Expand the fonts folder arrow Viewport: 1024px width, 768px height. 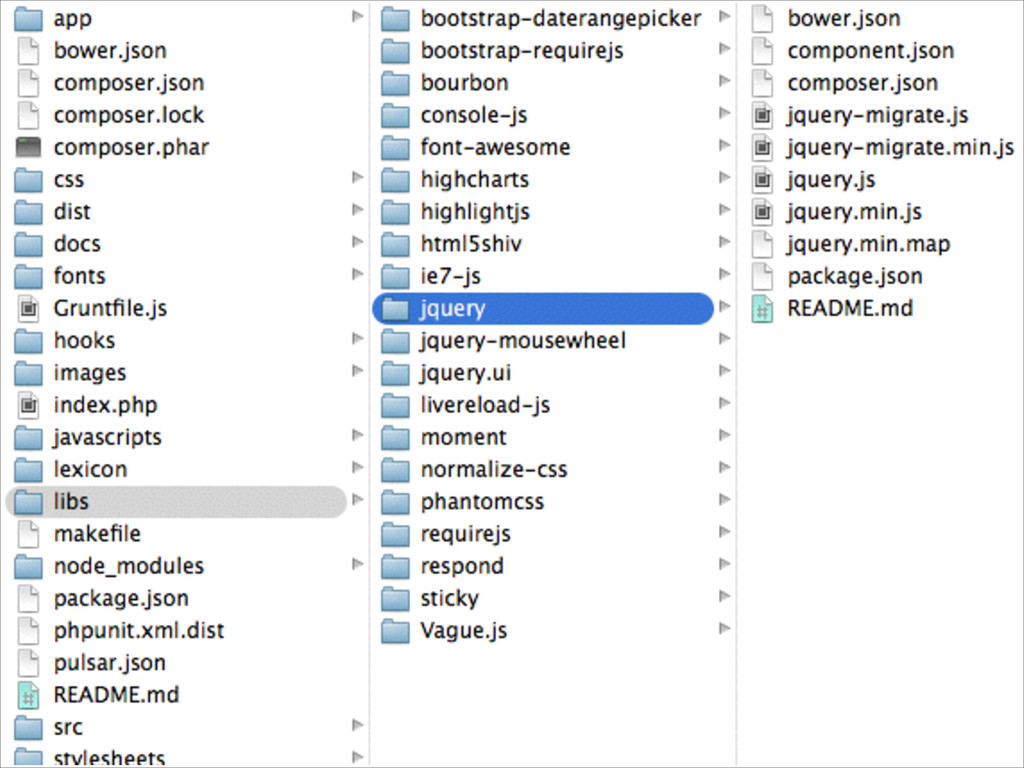pyautogui.click(x=357, y=274)
